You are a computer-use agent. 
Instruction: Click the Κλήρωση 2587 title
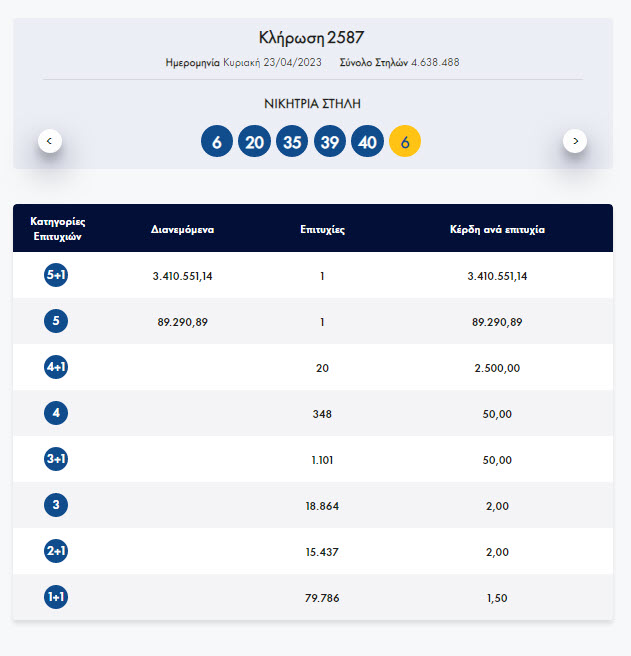point(313,38)
